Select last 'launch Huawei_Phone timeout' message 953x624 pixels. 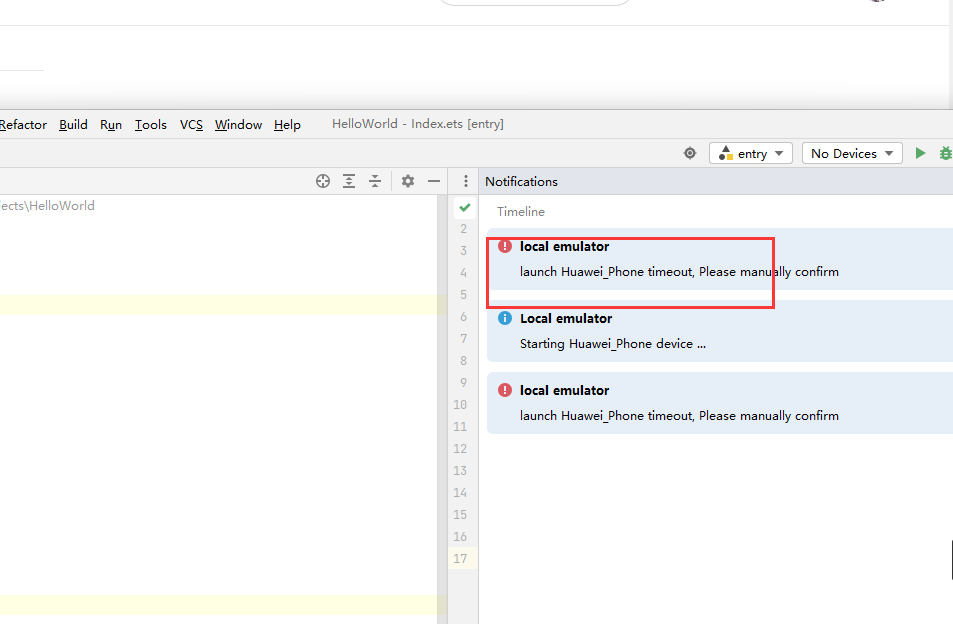tap(679, 416)
